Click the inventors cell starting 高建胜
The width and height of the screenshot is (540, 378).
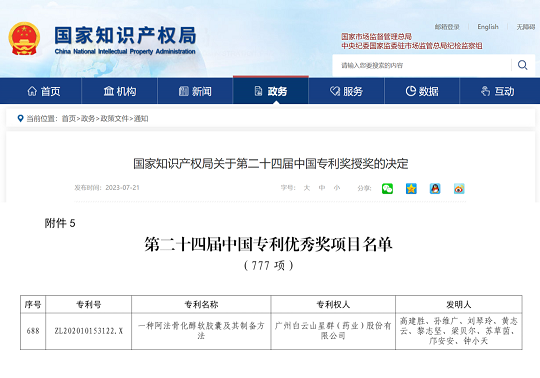(459, 331)
